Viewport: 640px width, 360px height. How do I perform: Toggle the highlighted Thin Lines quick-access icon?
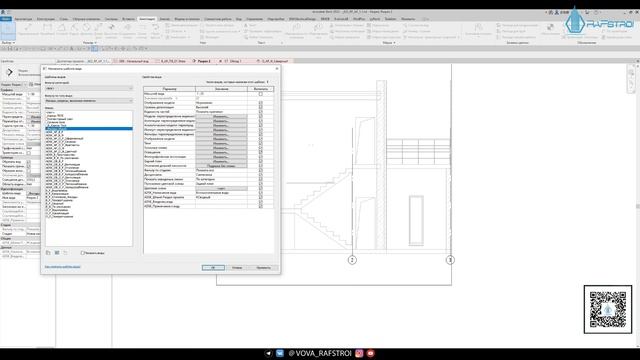94,49
